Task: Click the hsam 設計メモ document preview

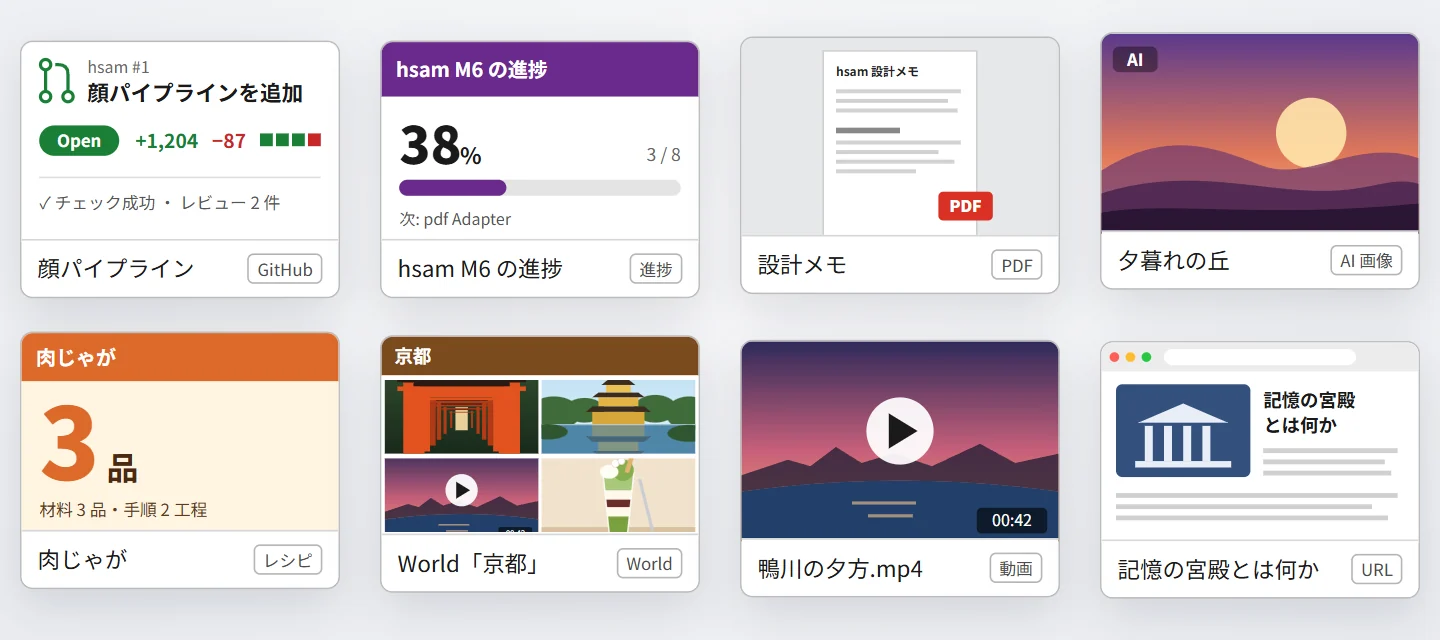Action: (900, 143)
